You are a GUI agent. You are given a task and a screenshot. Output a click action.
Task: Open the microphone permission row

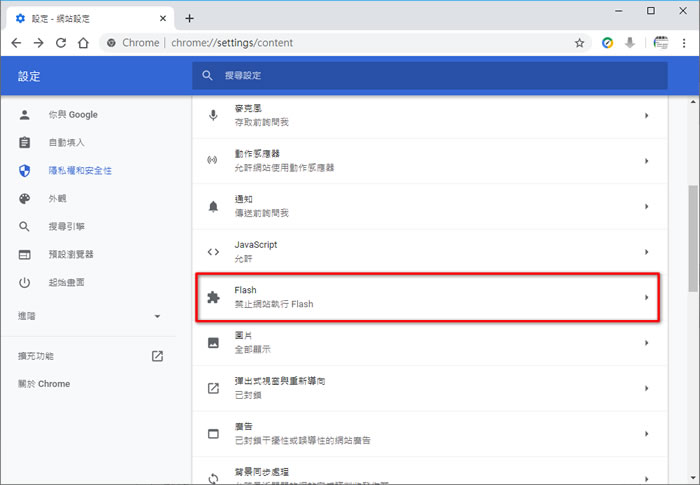430,116
